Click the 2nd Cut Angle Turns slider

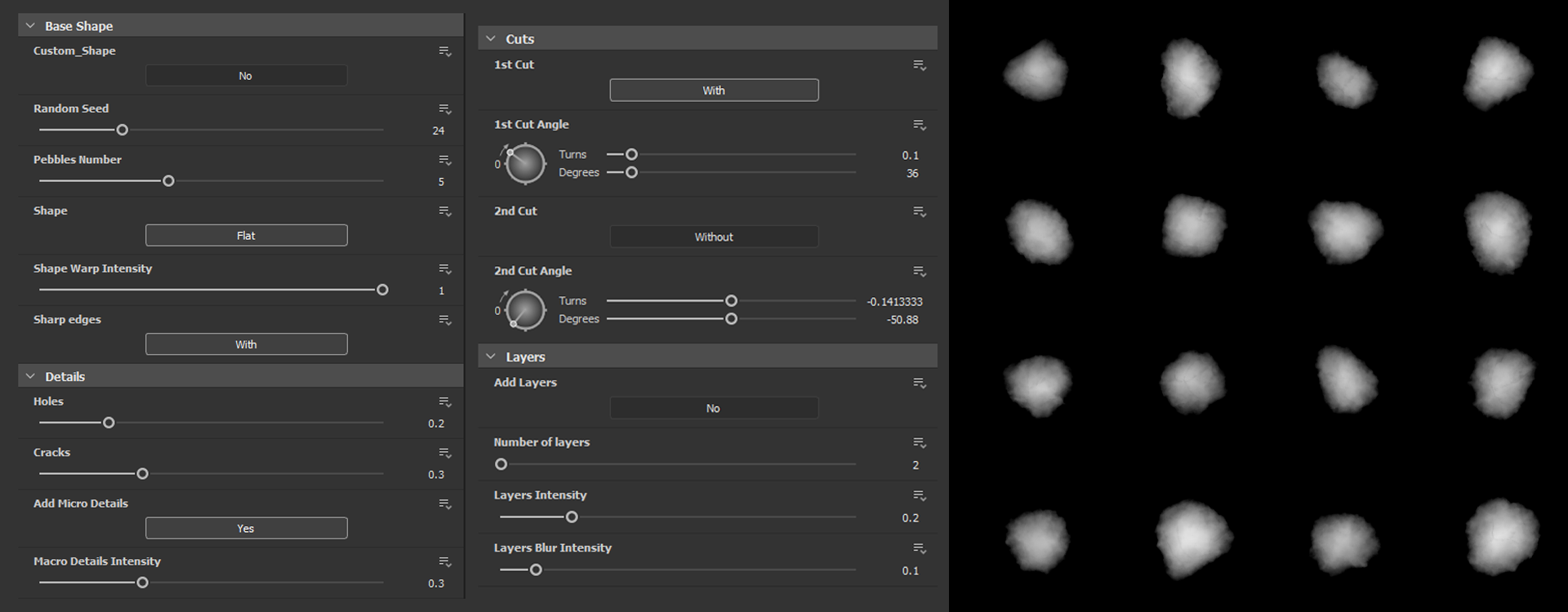click(x=731, y=301)
